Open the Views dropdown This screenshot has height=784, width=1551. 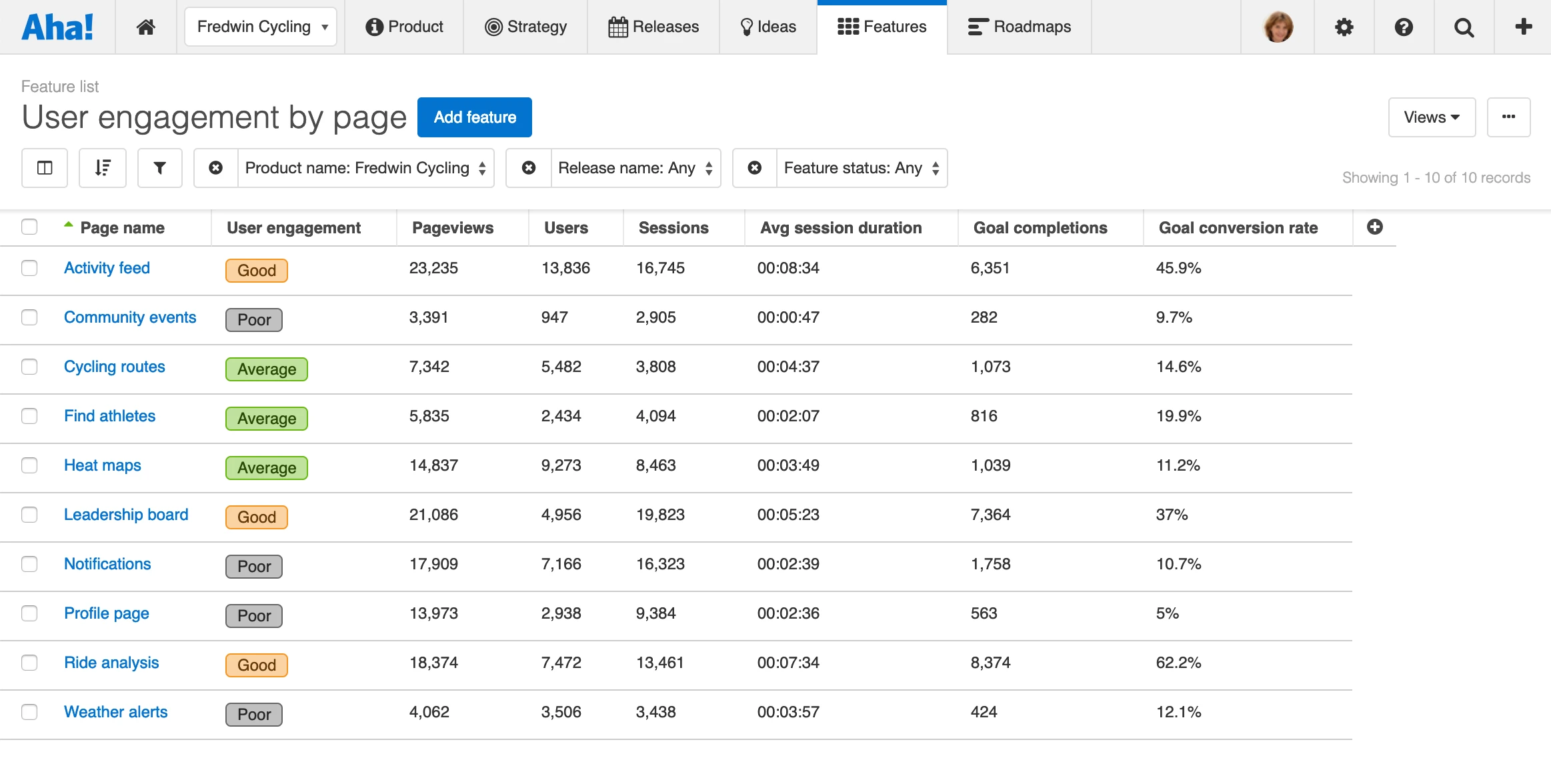[1431, 117]
